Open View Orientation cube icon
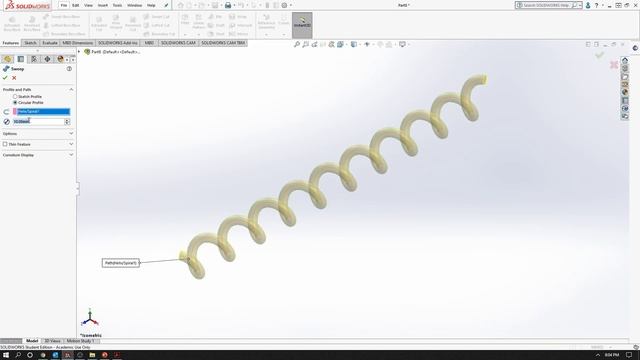The height and width of the screenshot is (360, 640). [x=340, y=44]
